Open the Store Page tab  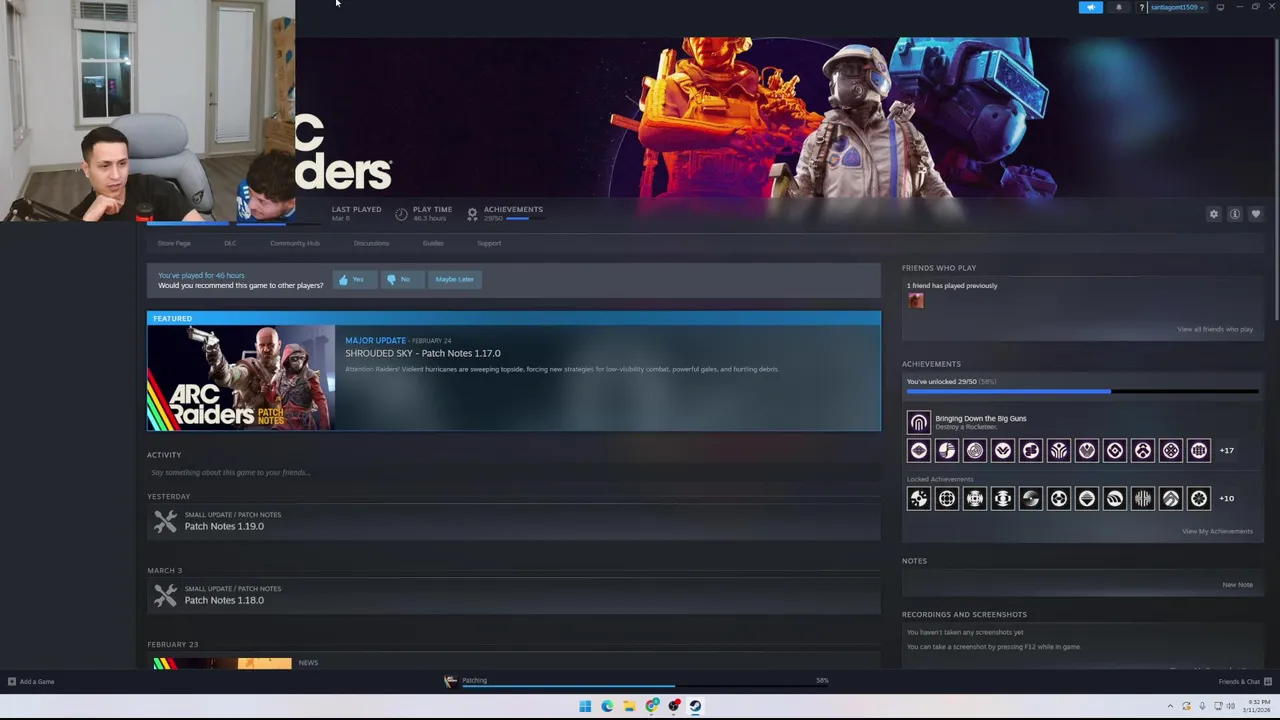point(174,243)
